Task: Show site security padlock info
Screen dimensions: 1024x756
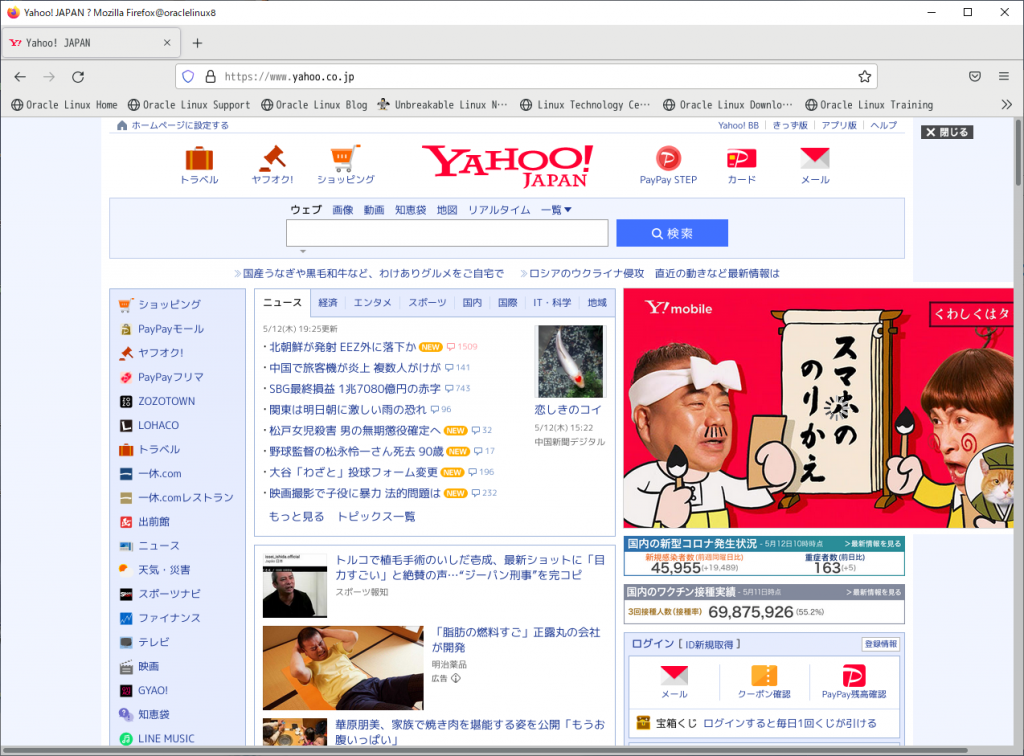Action: coord(210,76)
